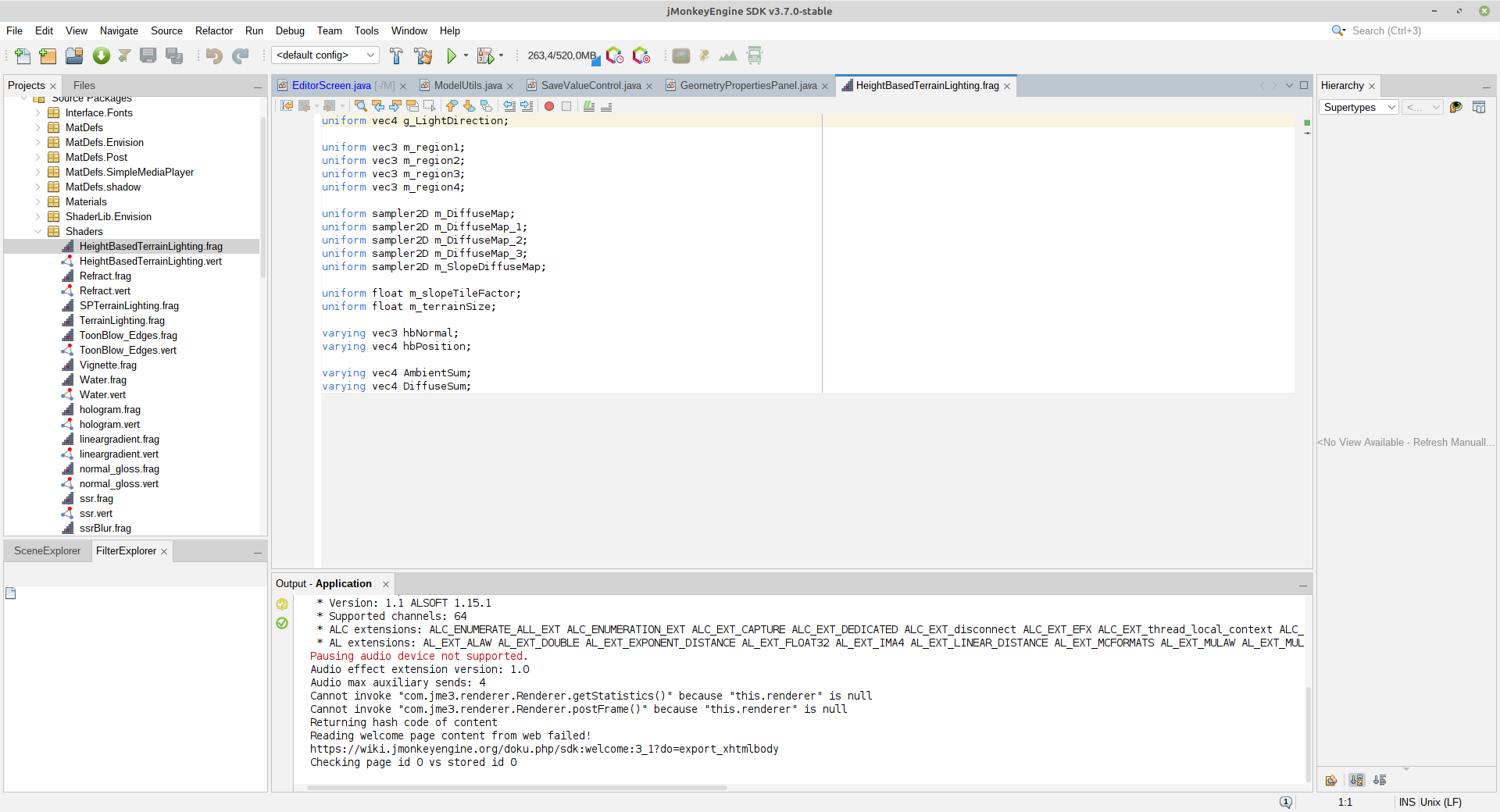
Task: Expand the MatDefs.Envision package
Action: (x=37, y=142)
